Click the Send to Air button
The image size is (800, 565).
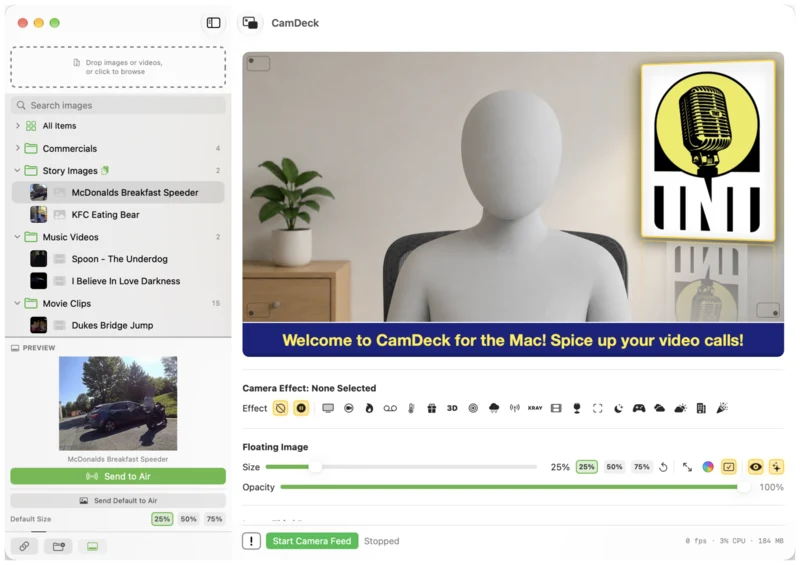pyautogui.click(x=118, y=476)
